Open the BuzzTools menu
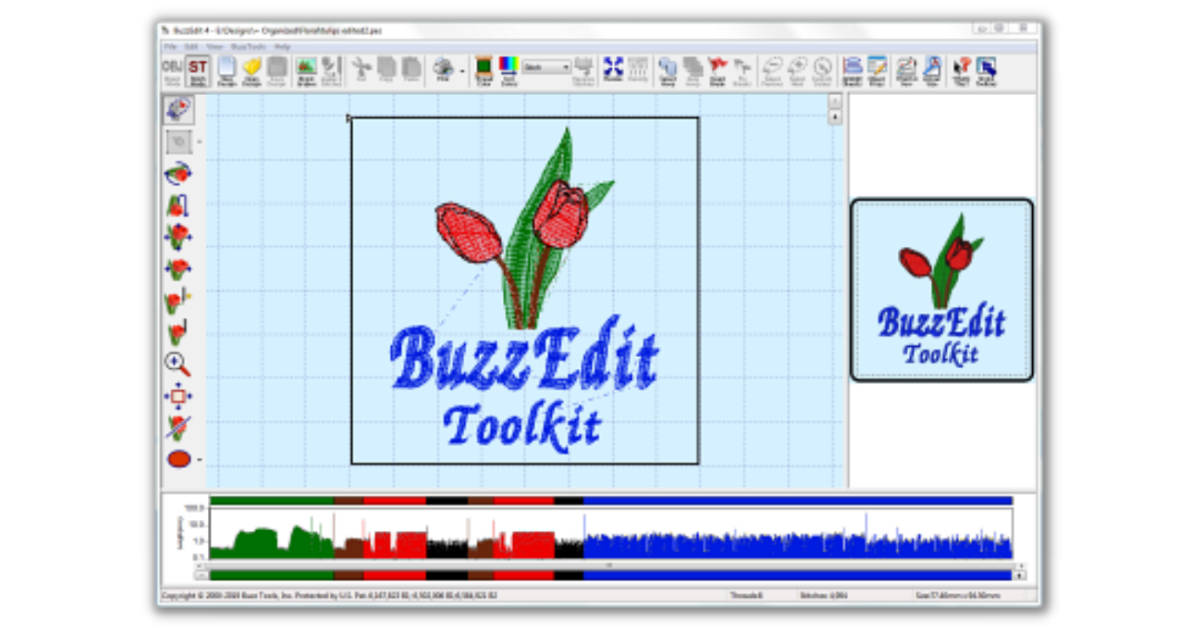Image resolution: width=1200 pixels, height=630 pixels. point(243,46)
